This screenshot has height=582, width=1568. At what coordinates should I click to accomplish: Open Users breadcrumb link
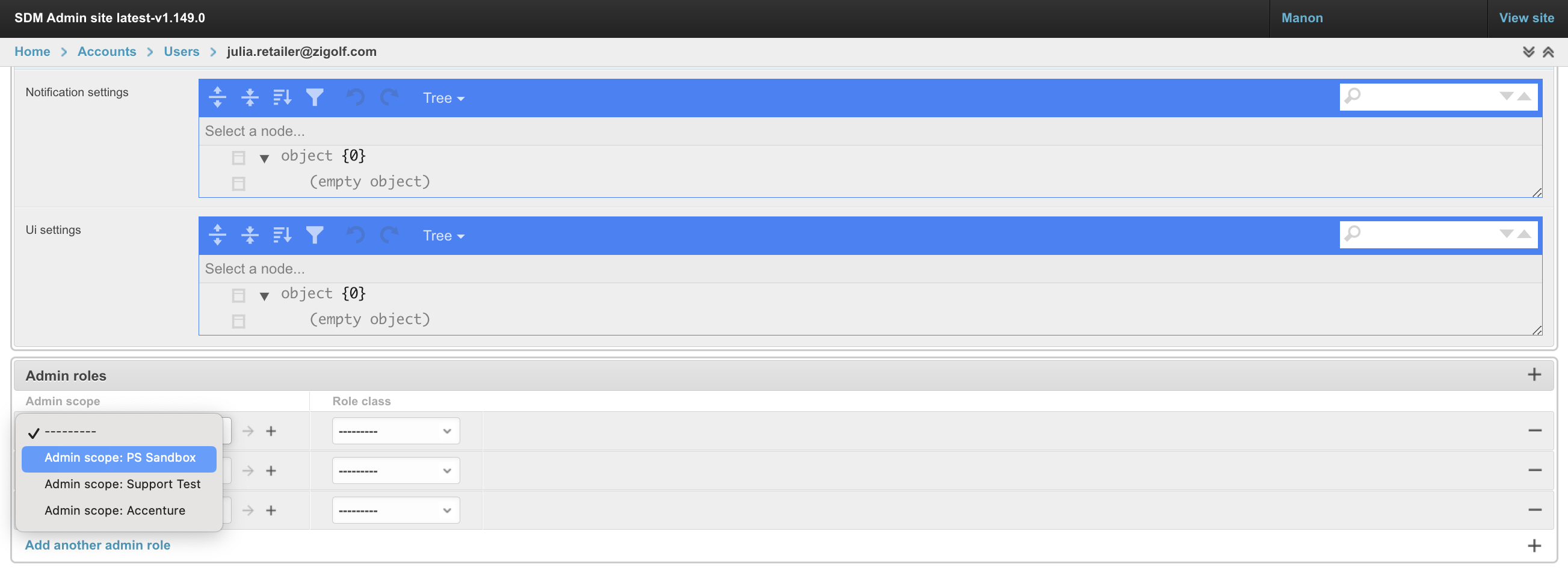point(181,52)
